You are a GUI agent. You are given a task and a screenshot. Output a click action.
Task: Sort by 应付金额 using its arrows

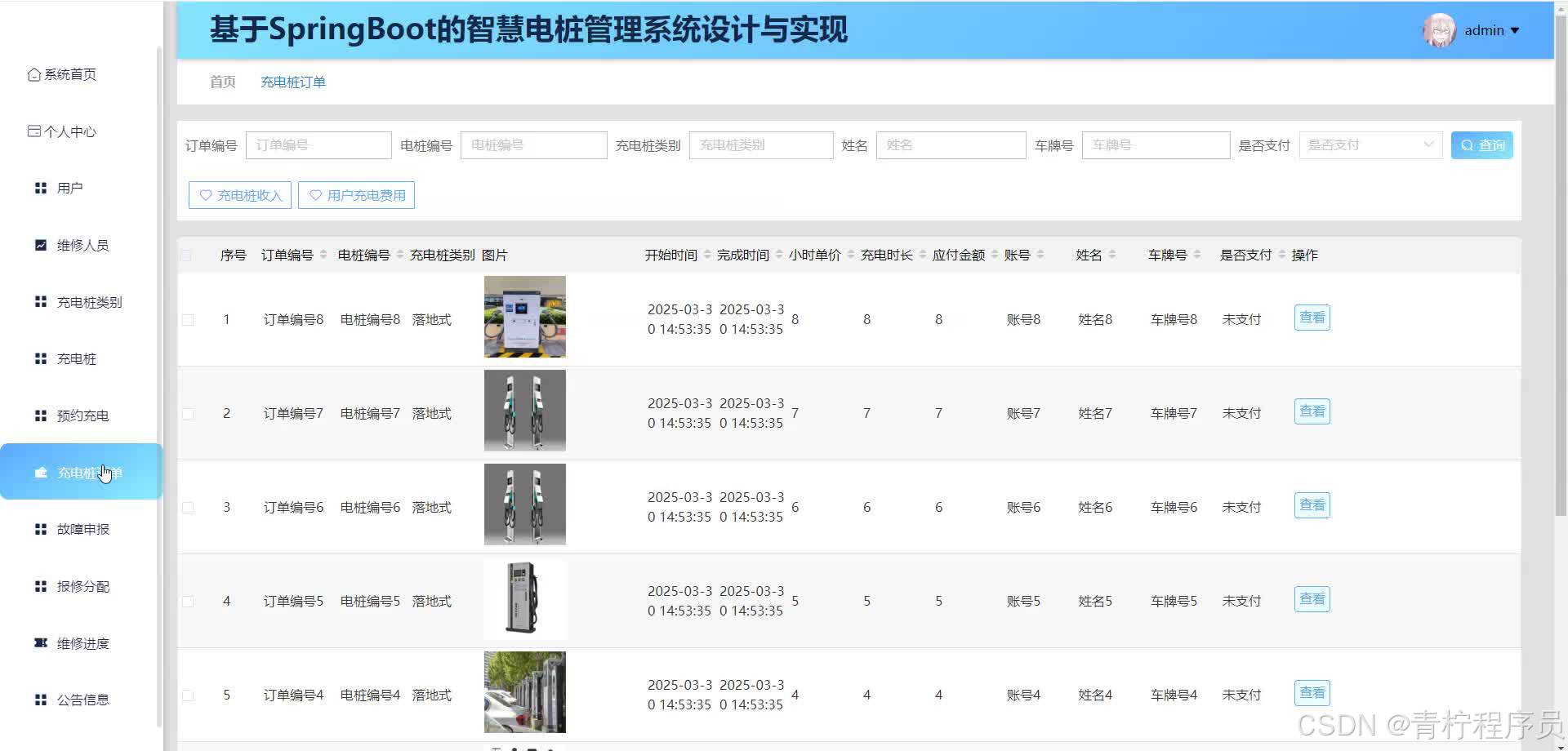(993, 254)
